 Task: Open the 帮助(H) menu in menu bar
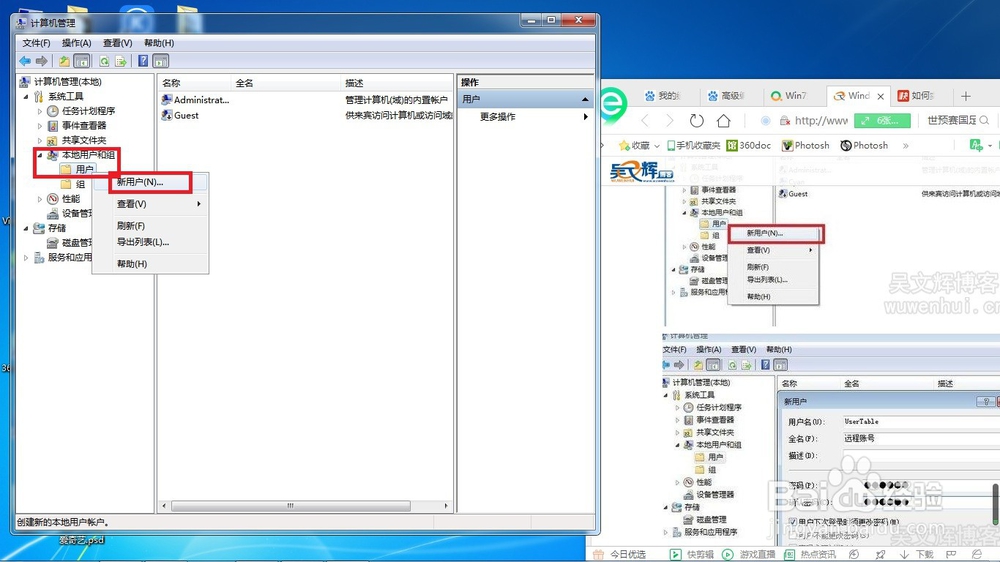(x=159, y=43)
